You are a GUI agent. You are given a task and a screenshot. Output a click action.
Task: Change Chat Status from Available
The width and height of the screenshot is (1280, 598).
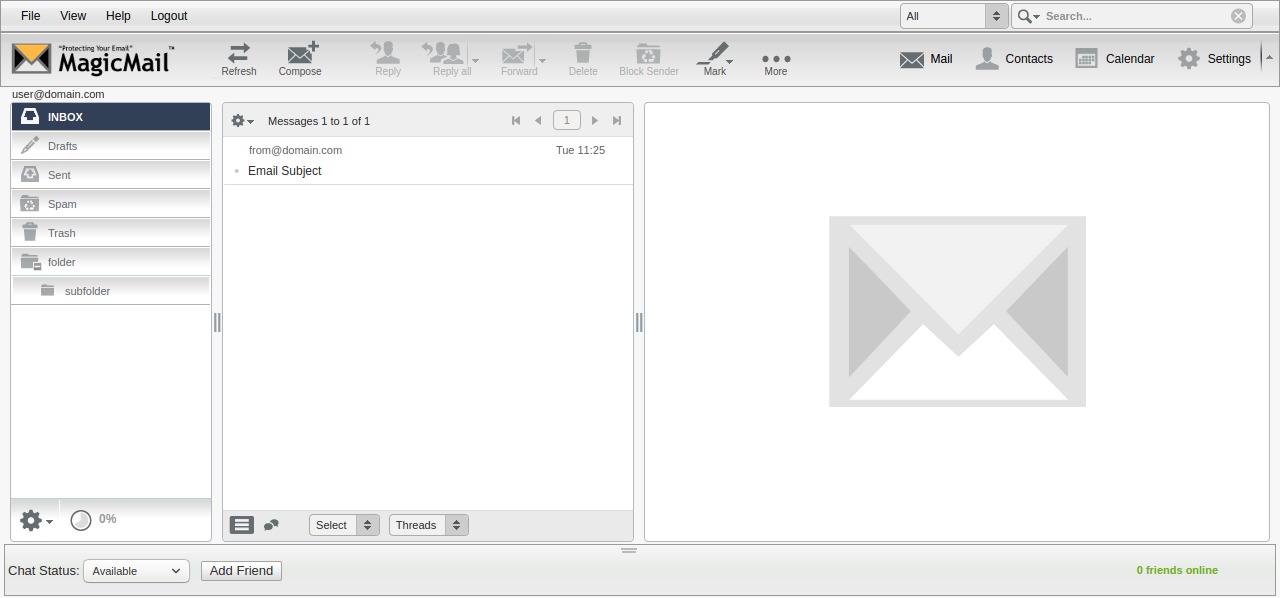[136, 570]
